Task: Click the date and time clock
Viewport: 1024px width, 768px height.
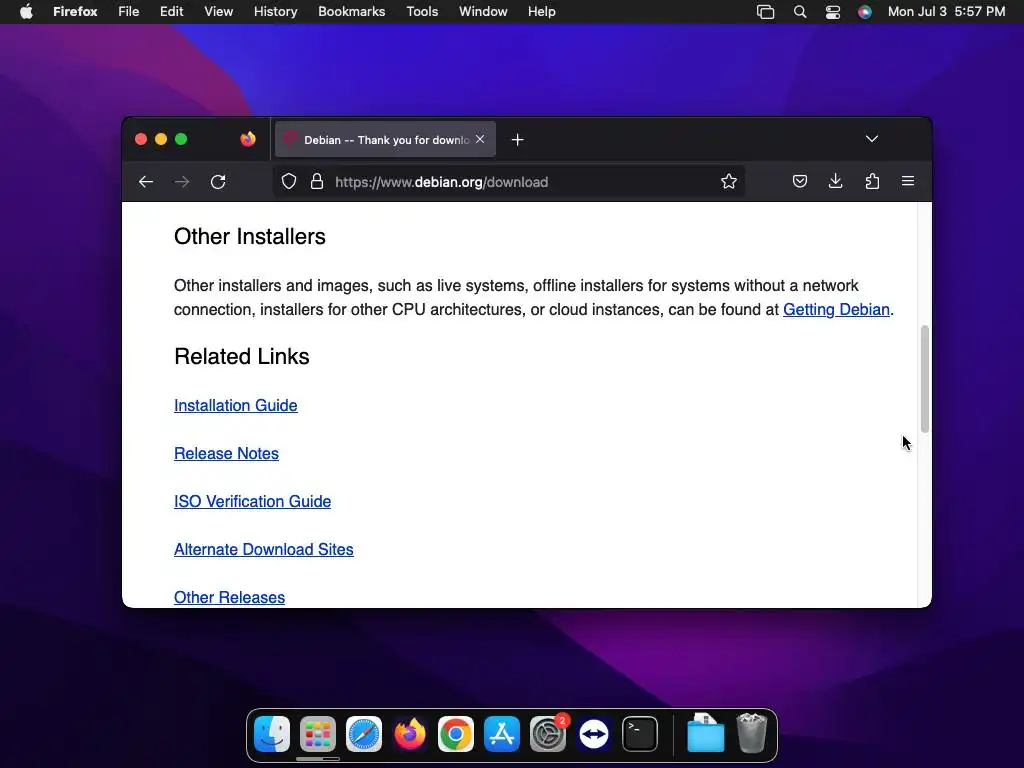Action: click(946, 12)
